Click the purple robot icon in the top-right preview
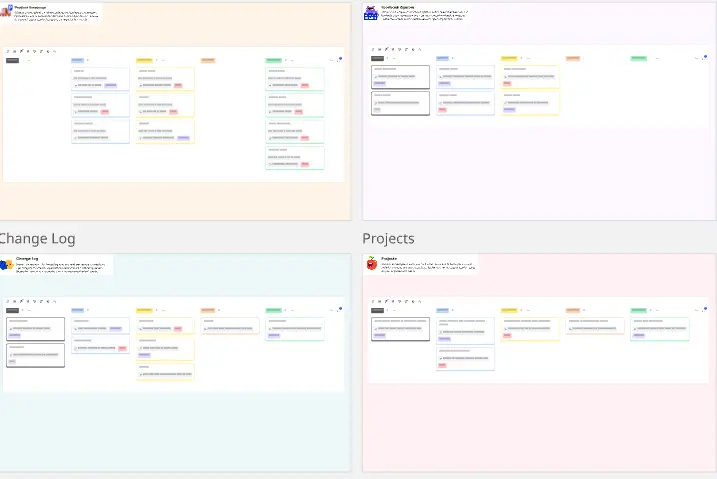Screen dimensions: 717x479 click(371, 13)
